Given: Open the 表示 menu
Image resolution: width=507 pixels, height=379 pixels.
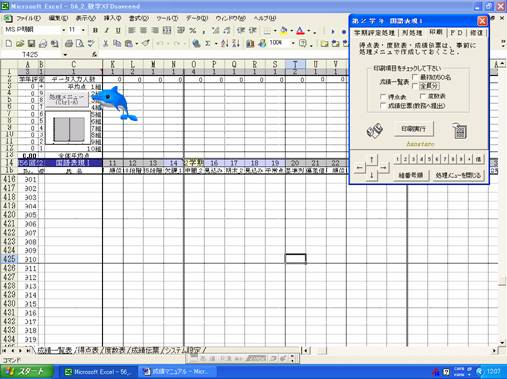Looking at the screenshot, I should (x=86, y=18).
